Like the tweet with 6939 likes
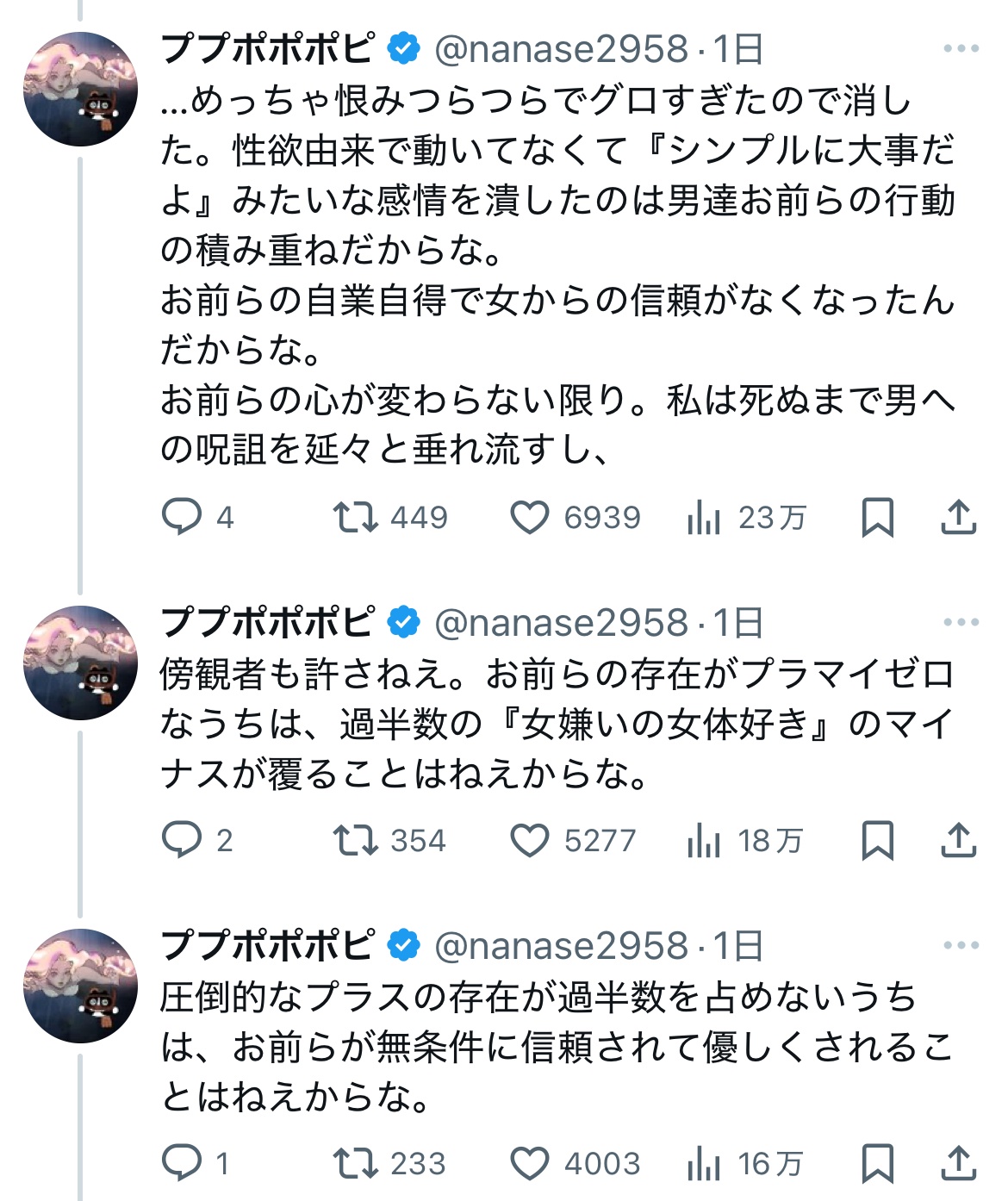The image size is (1008, 1201). tap(530, 518)
